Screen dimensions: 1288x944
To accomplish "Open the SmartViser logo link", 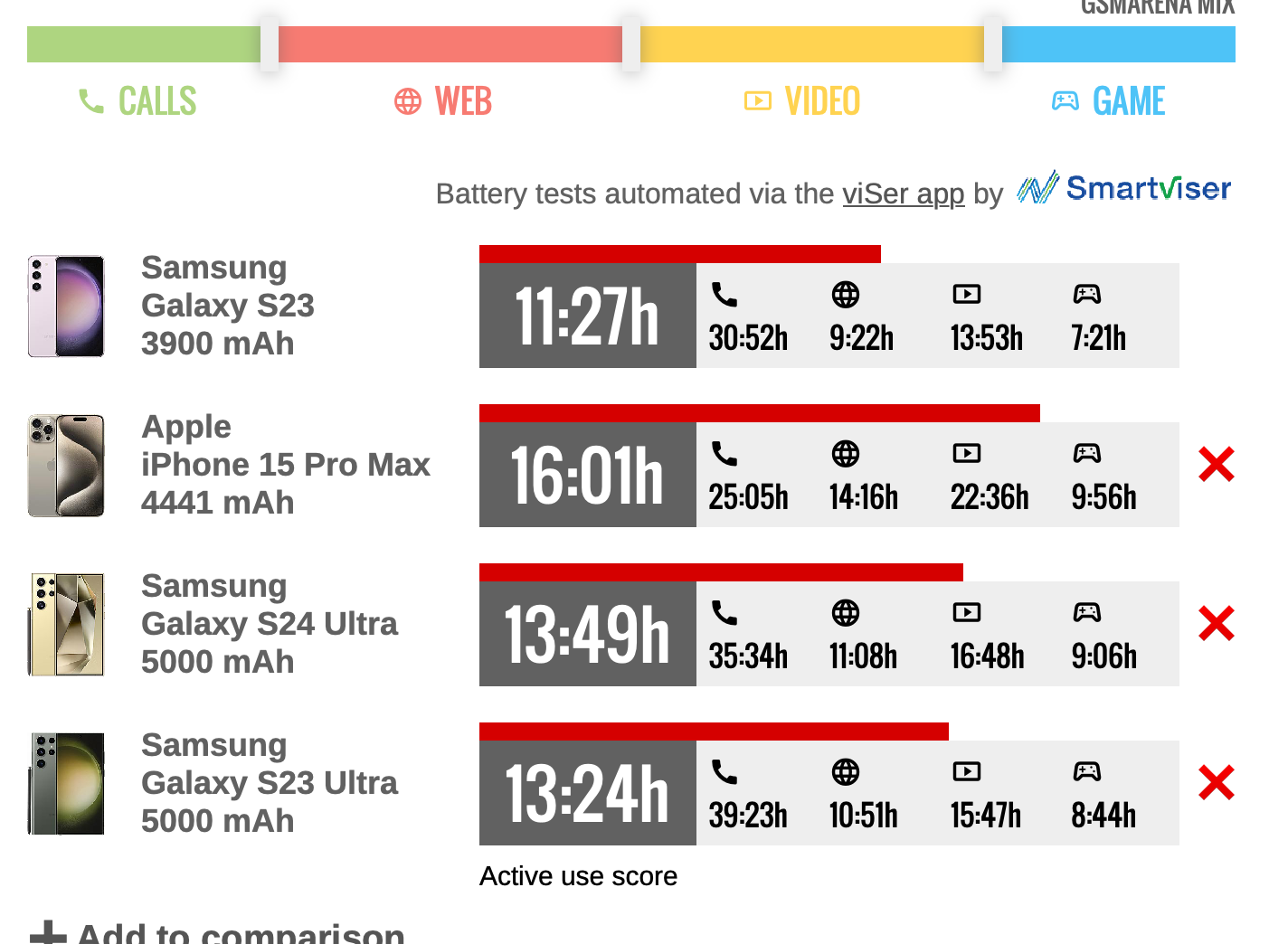I will click(1124, 188).
